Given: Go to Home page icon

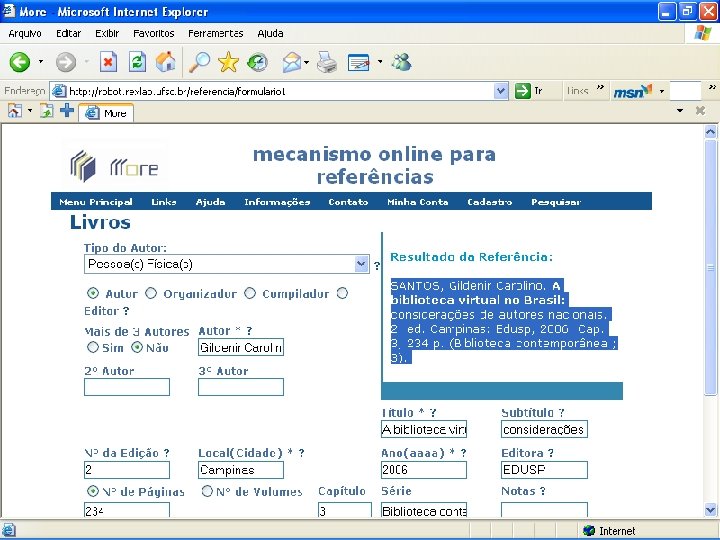Looking at the screenshot, I should pyautogui.click(x=165, y=62).
